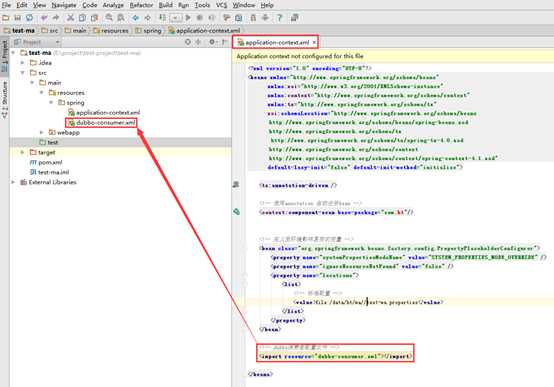
Task: Hide the Project tool window
Action: (225, 42)
